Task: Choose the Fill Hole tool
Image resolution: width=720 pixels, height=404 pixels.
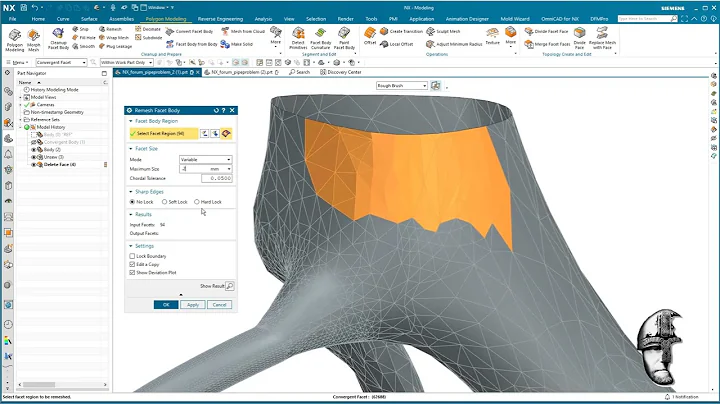Action: pyautogui.click(x=84, y=38)
